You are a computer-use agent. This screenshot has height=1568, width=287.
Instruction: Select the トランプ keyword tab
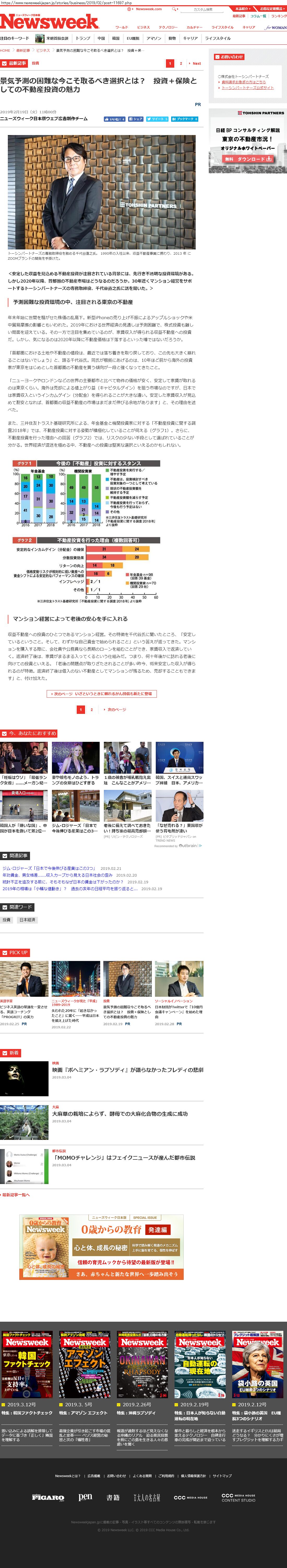(83, 38)
